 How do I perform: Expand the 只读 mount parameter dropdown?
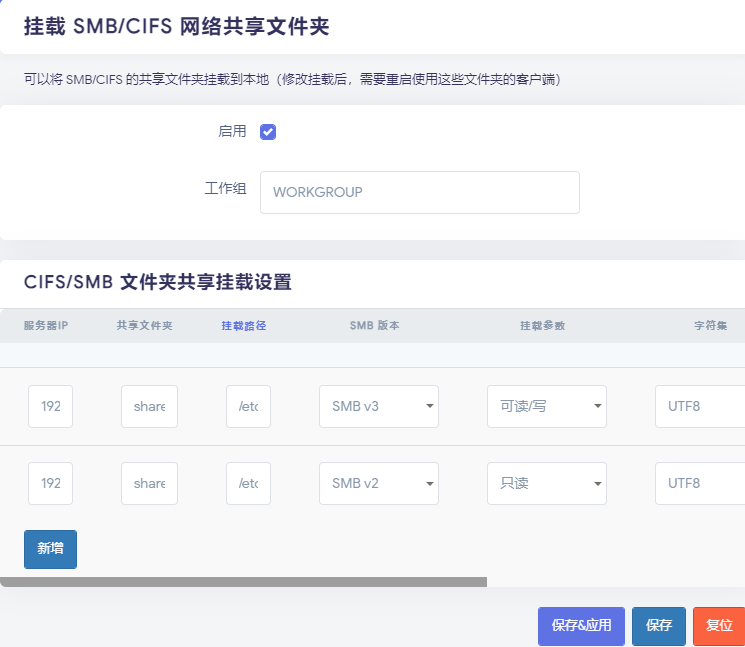(546, 483)
